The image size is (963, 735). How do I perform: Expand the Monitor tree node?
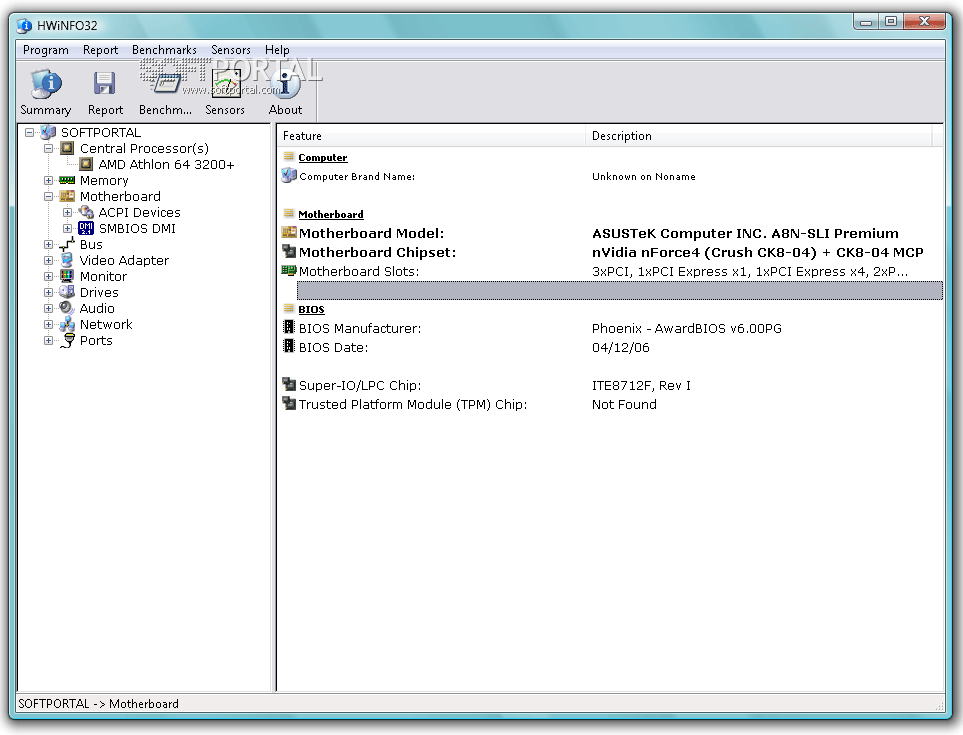tap(48, 276)
